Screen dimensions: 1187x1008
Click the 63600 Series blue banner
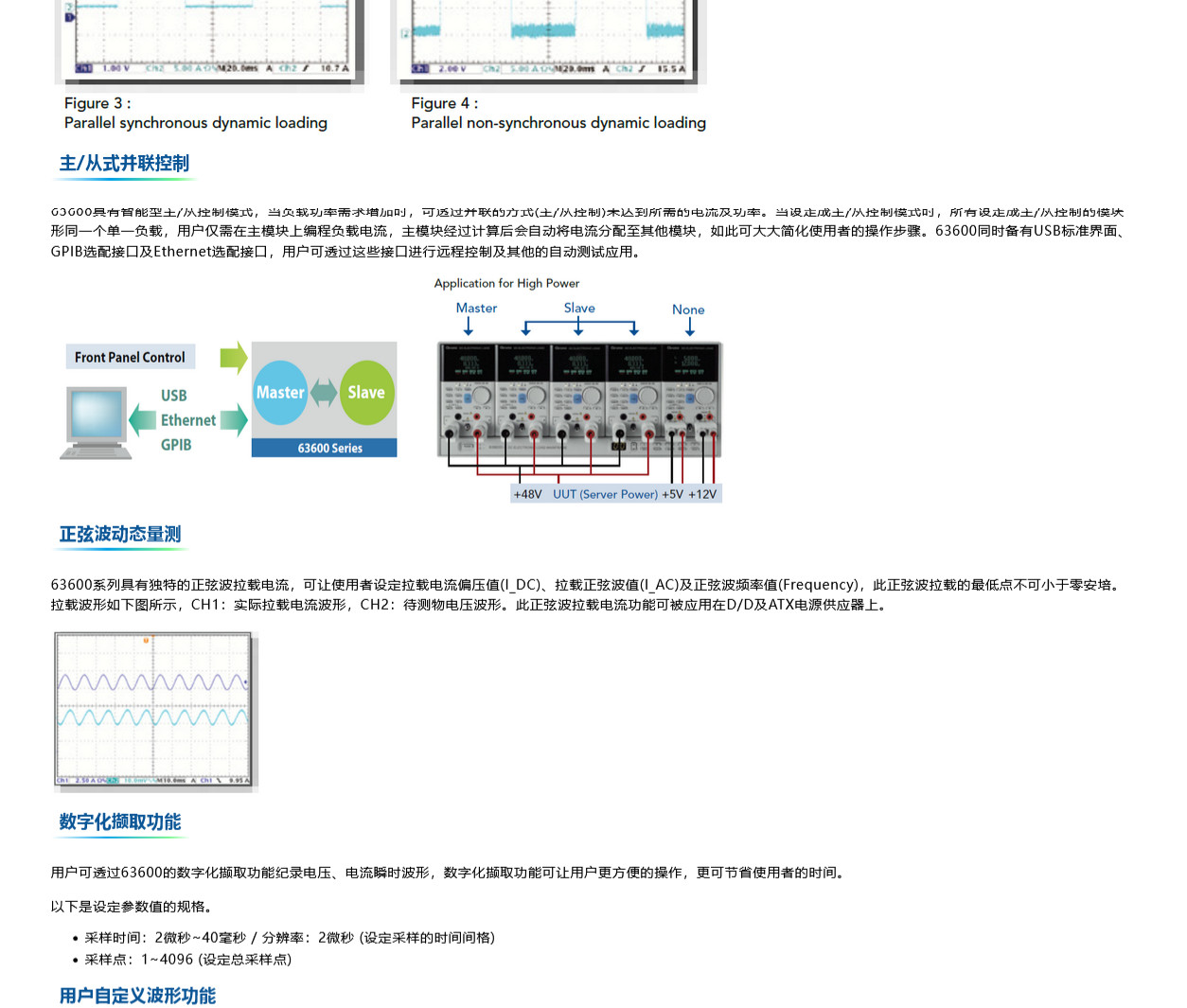click(325, 448)
